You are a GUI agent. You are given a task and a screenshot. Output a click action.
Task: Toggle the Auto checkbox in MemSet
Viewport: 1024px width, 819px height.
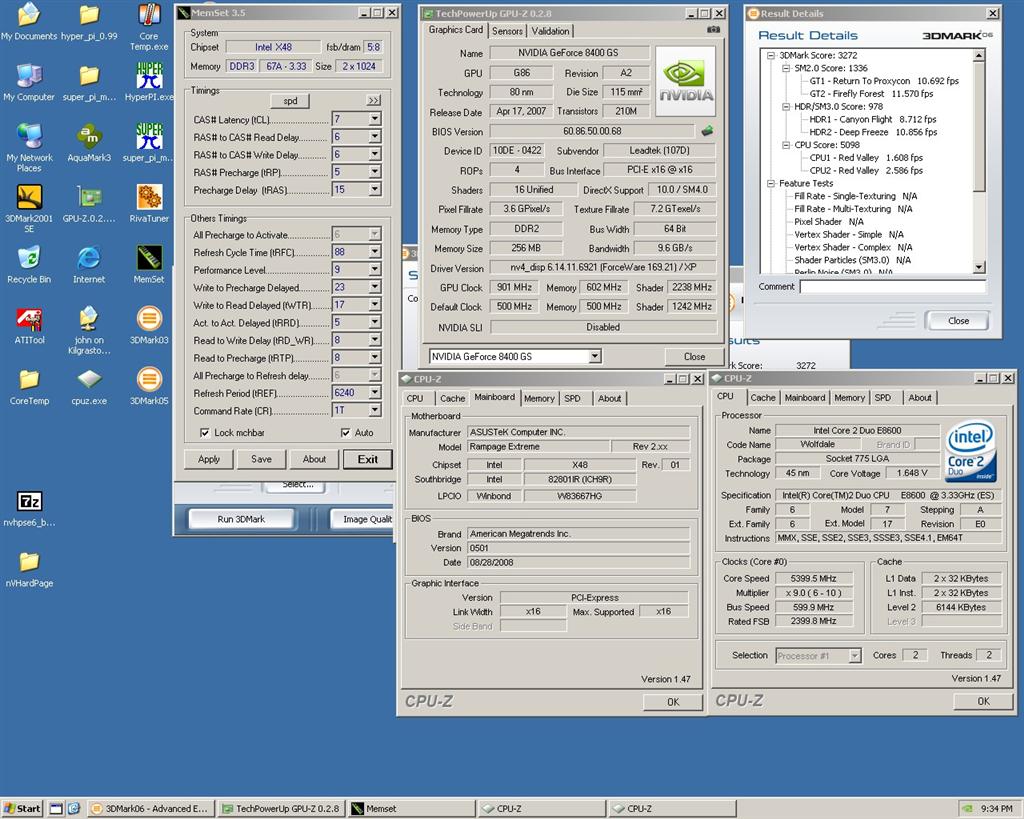345,432
